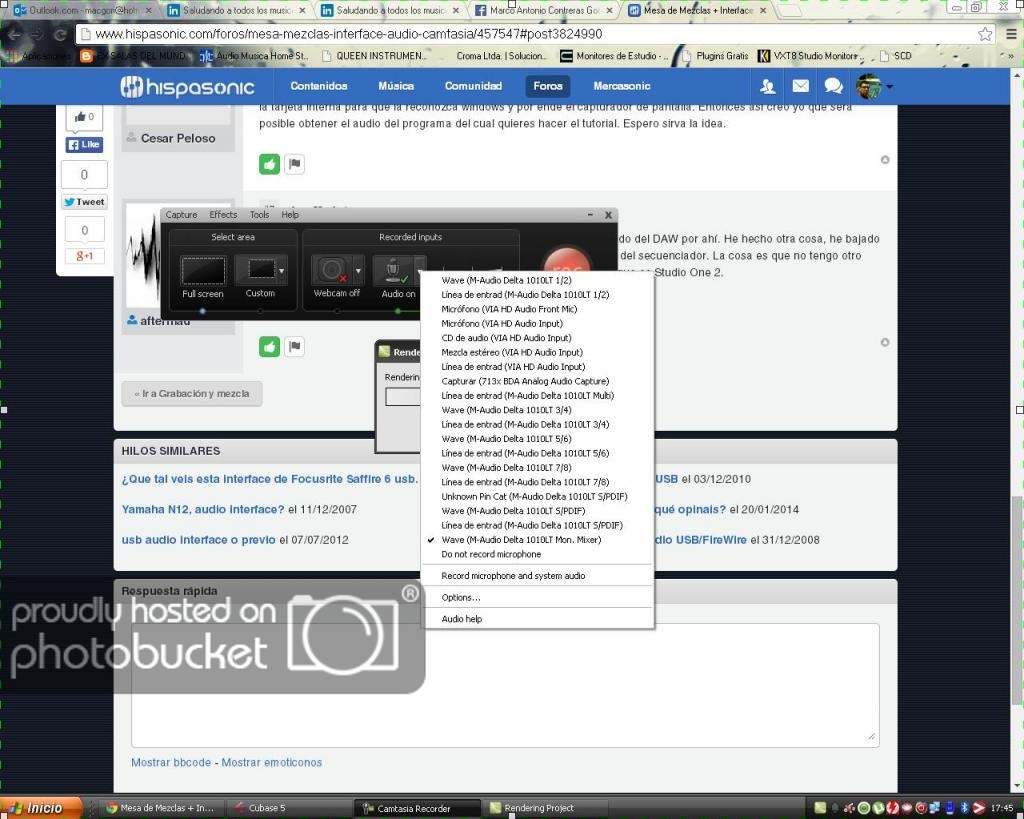Viewport: 1024px width, 819px height.
Task: Open Camtasia Tools menu
Action: tap(259, 215)
